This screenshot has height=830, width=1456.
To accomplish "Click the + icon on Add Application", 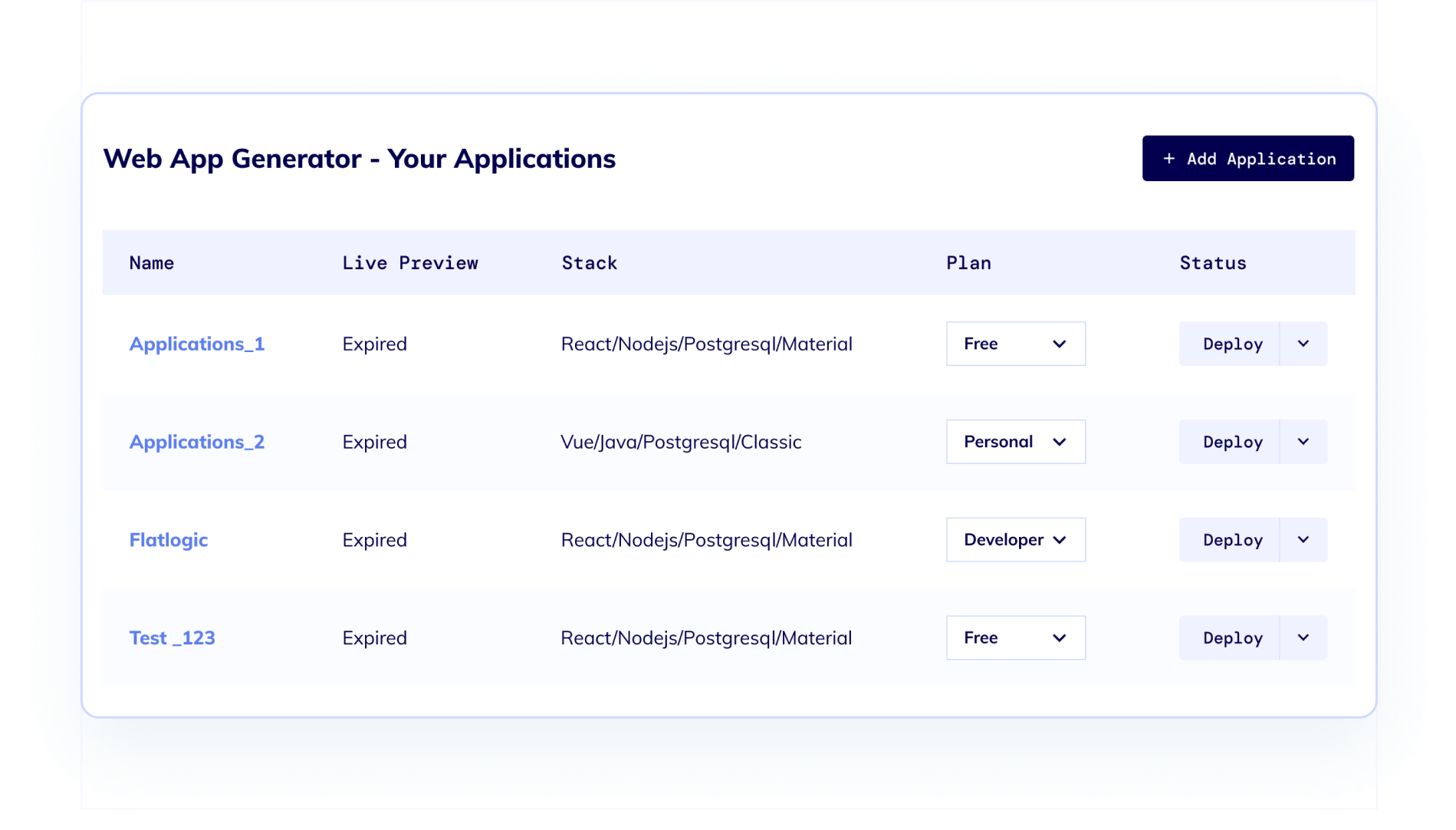I will 1168,159.
